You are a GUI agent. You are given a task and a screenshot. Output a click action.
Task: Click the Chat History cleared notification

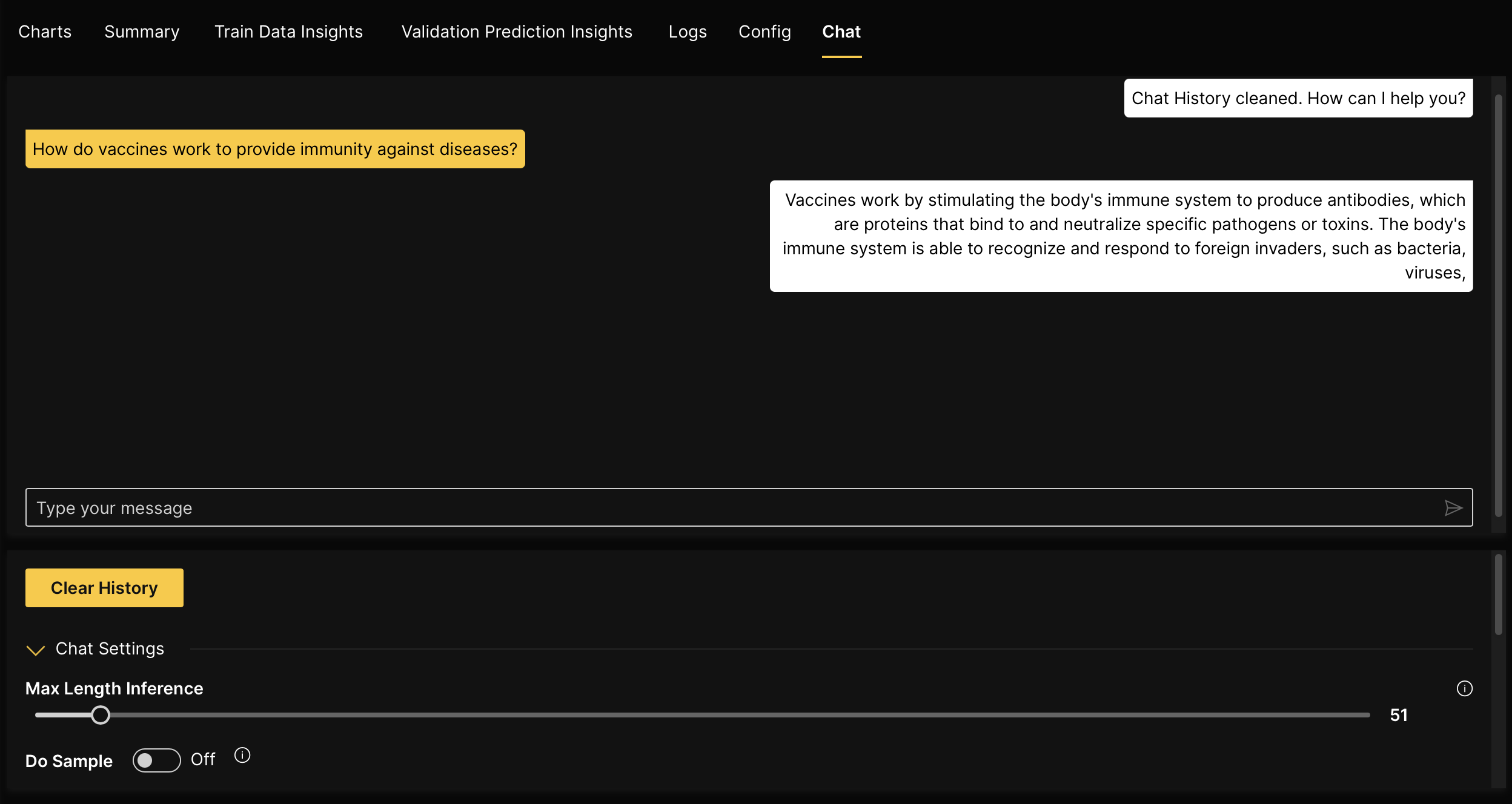coord(1299,97)
